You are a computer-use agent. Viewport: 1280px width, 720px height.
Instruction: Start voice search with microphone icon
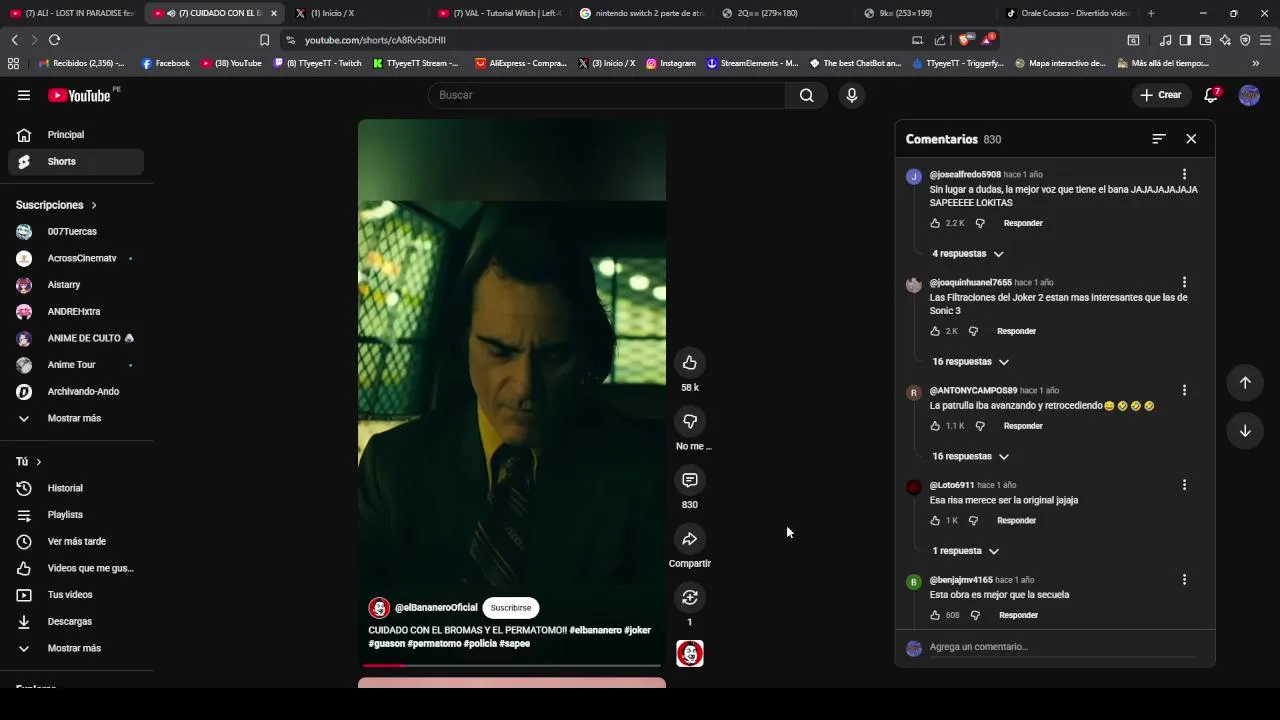coord(852,95)
